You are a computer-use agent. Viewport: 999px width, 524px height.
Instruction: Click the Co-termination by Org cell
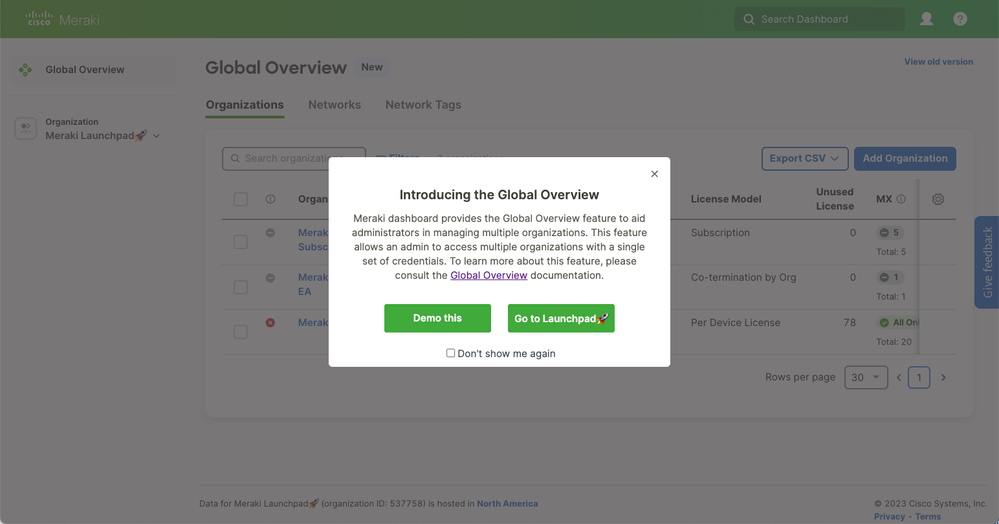tap(743, 277)
